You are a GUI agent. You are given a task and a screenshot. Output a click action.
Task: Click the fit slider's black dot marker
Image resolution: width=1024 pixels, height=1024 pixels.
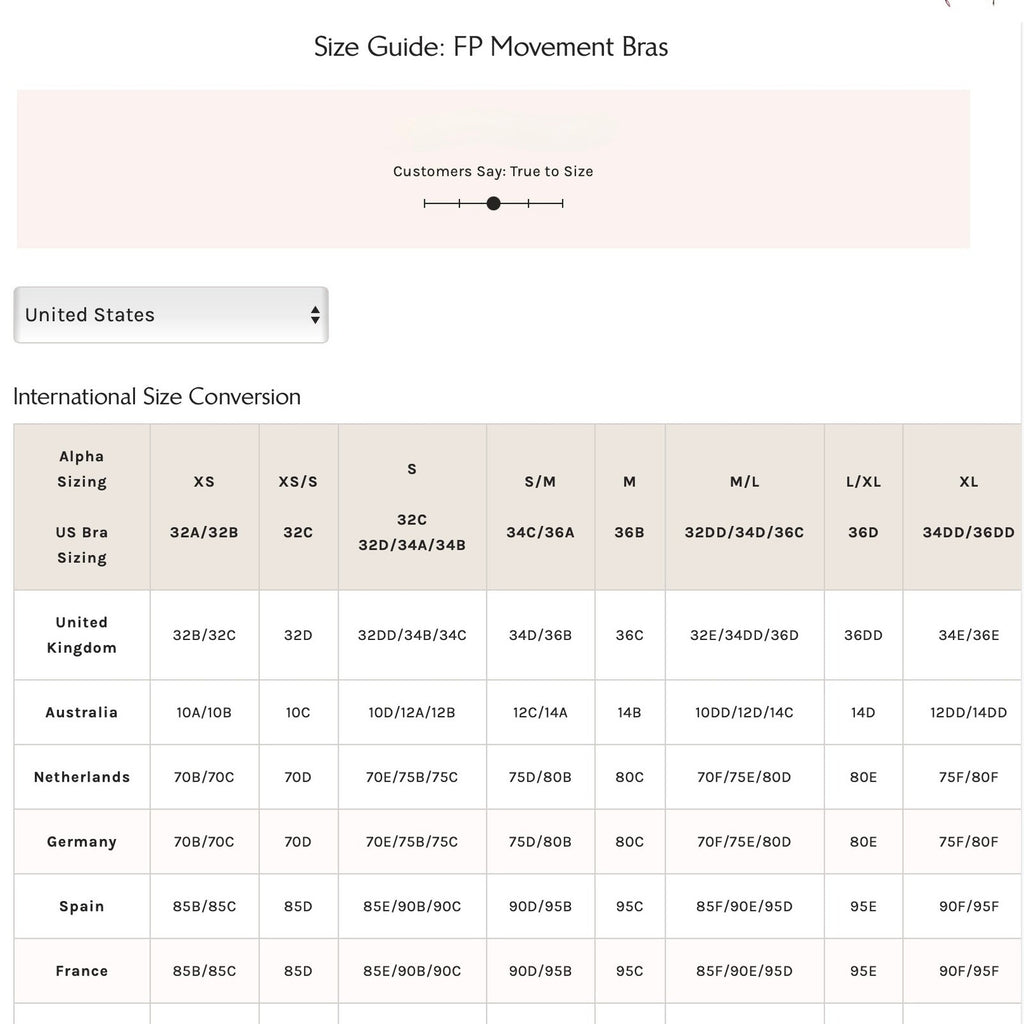pos(494,204)
